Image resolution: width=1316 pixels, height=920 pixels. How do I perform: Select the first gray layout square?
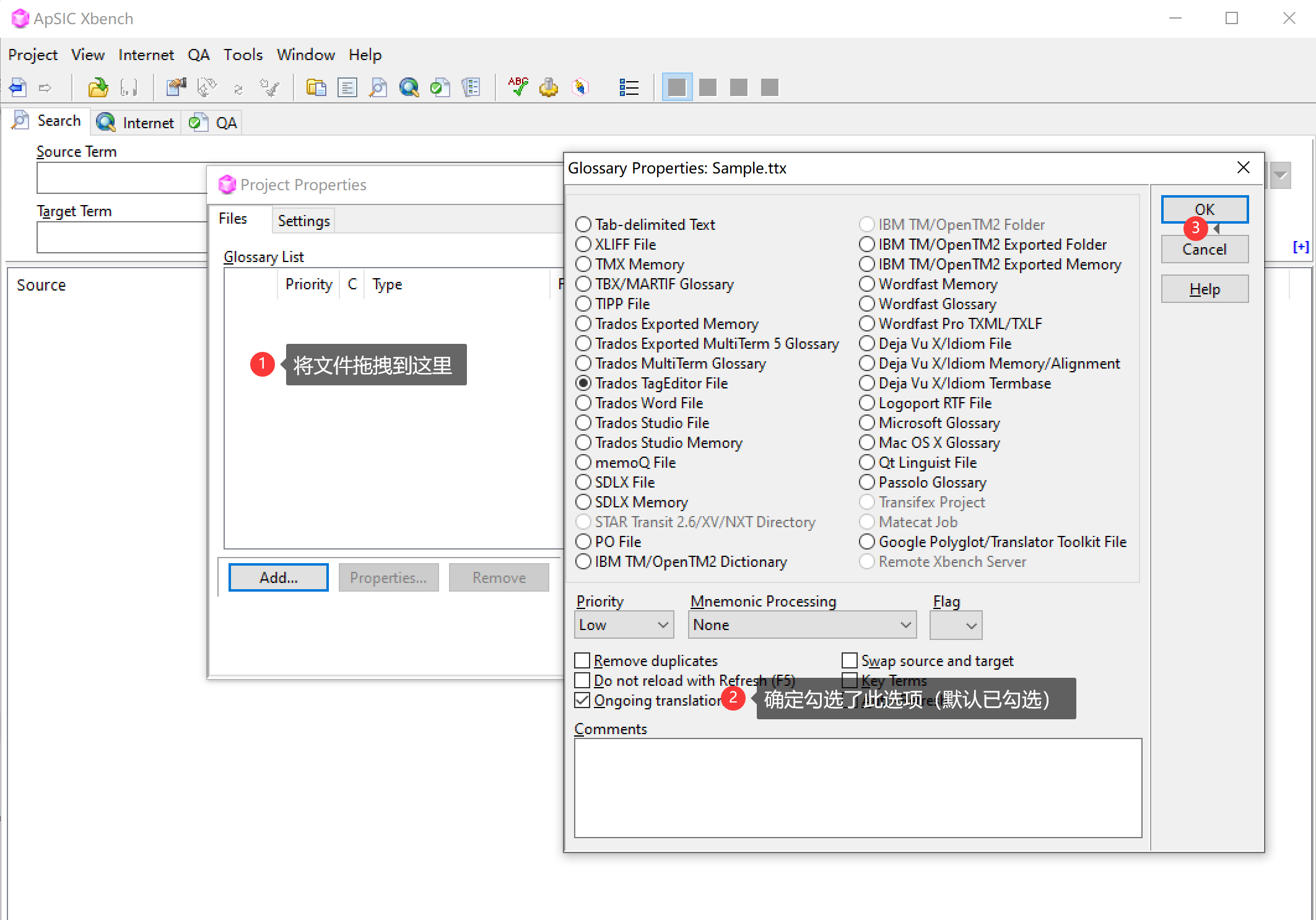point(677,87)
